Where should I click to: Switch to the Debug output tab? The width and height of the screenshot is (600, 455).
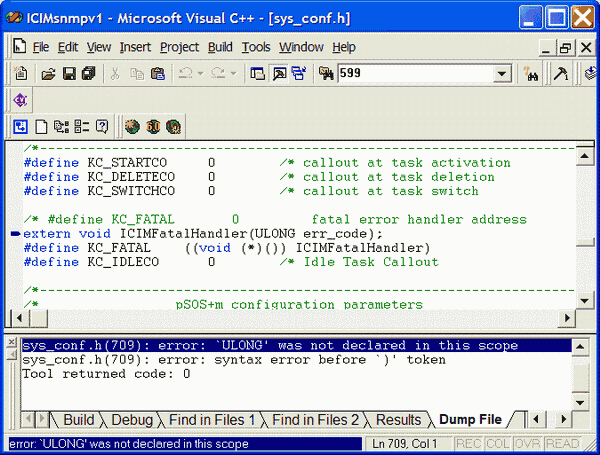coord(132,420)
